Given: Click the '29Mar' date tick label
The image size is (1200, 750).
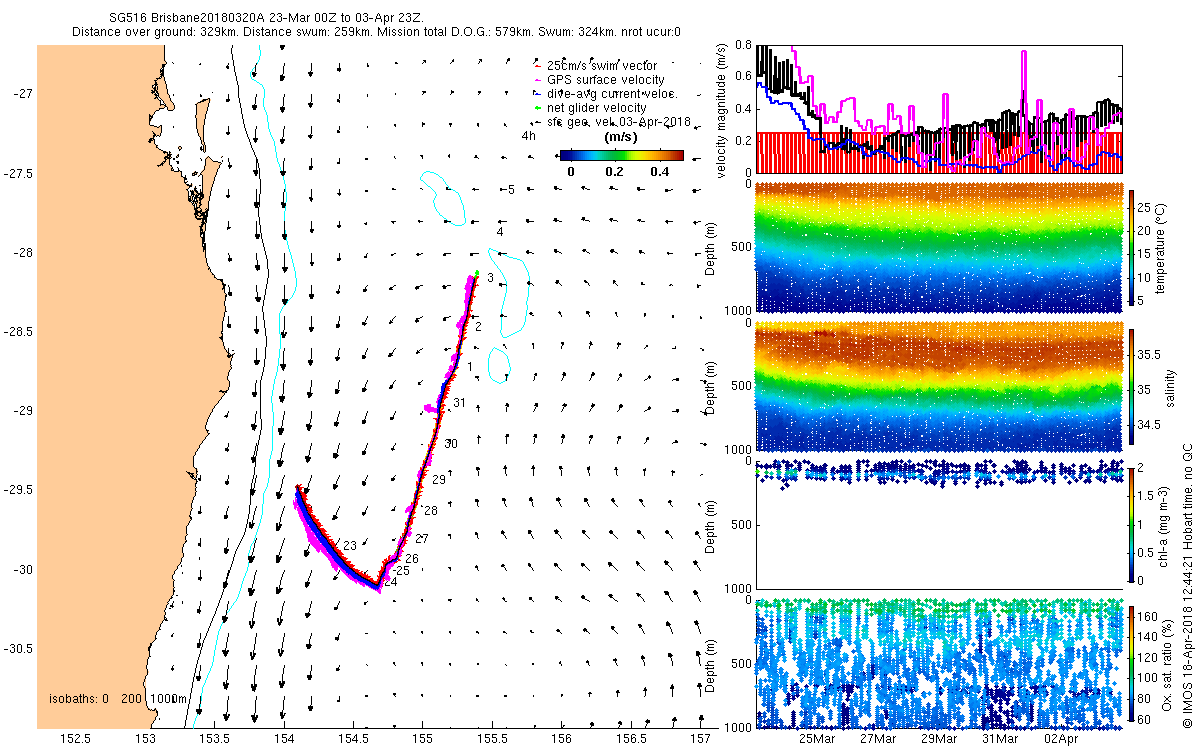Looking at the screenshot, I should [939, 739].
